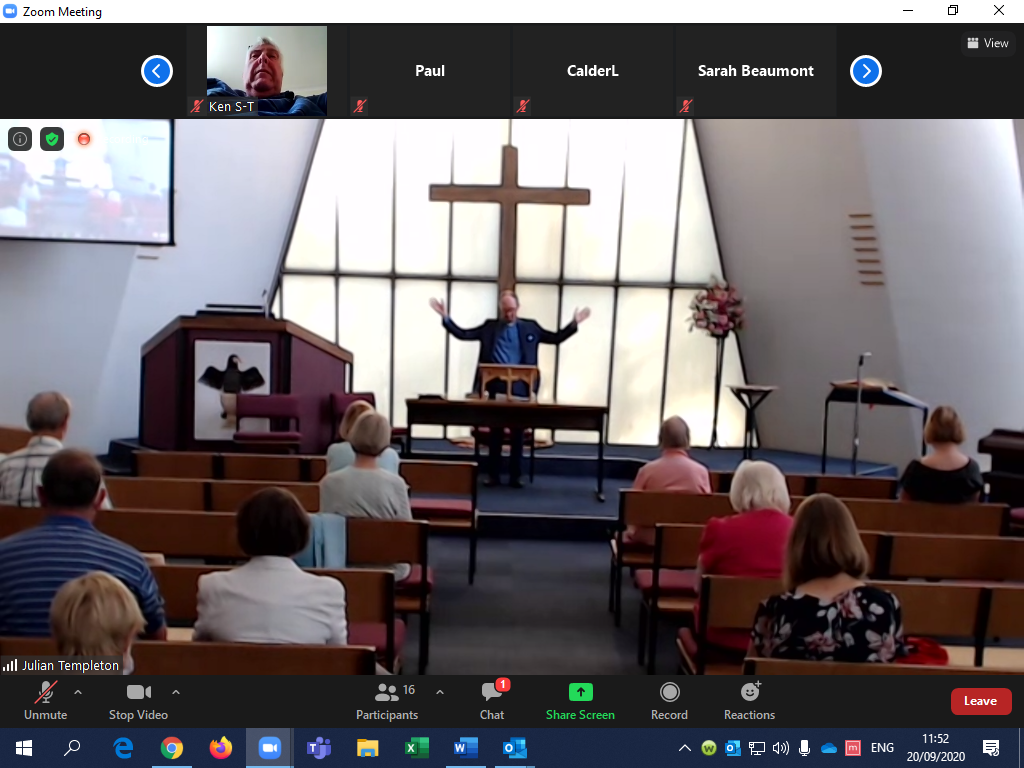Expand the arrow next to Participants

pos(439,692)
